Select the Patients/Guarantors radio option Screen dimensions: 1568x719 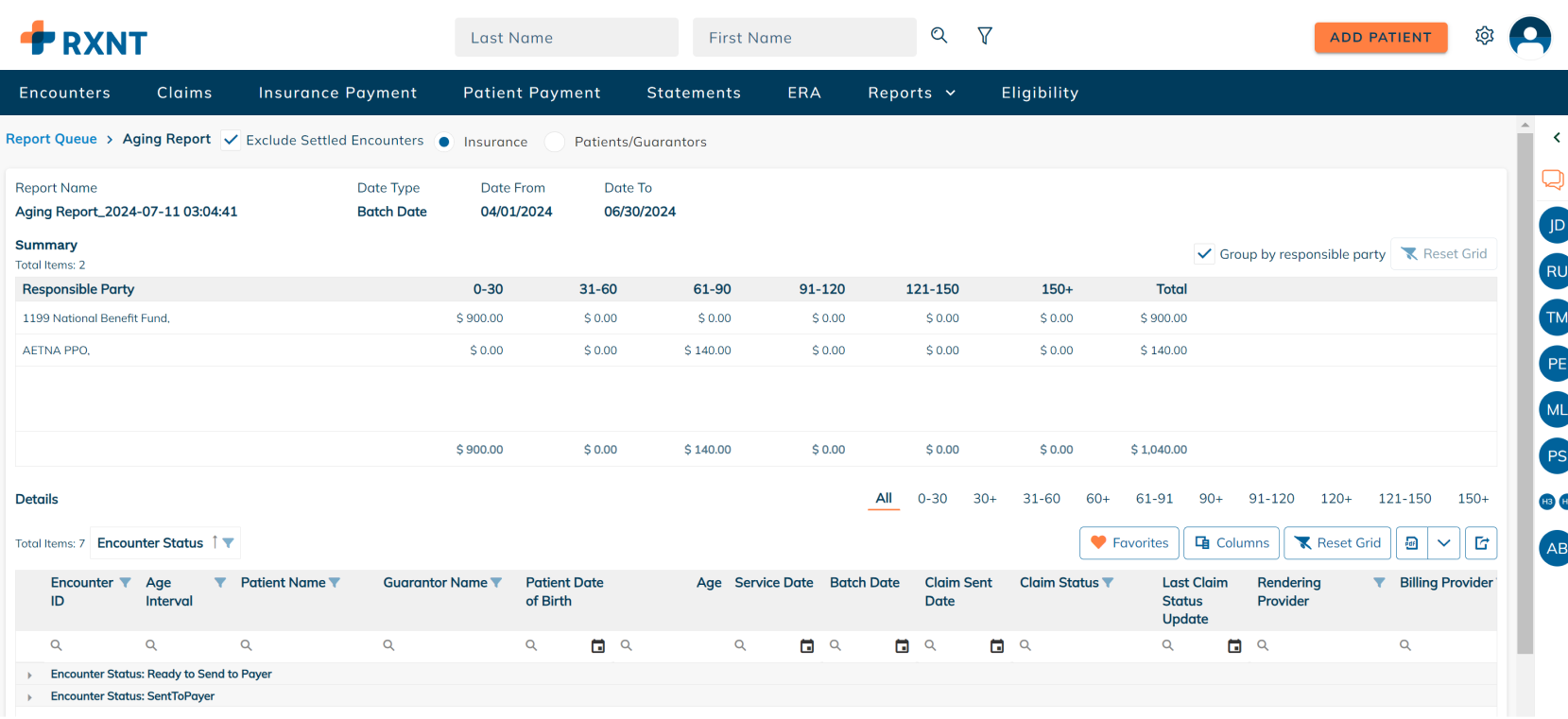coord(555,142)
